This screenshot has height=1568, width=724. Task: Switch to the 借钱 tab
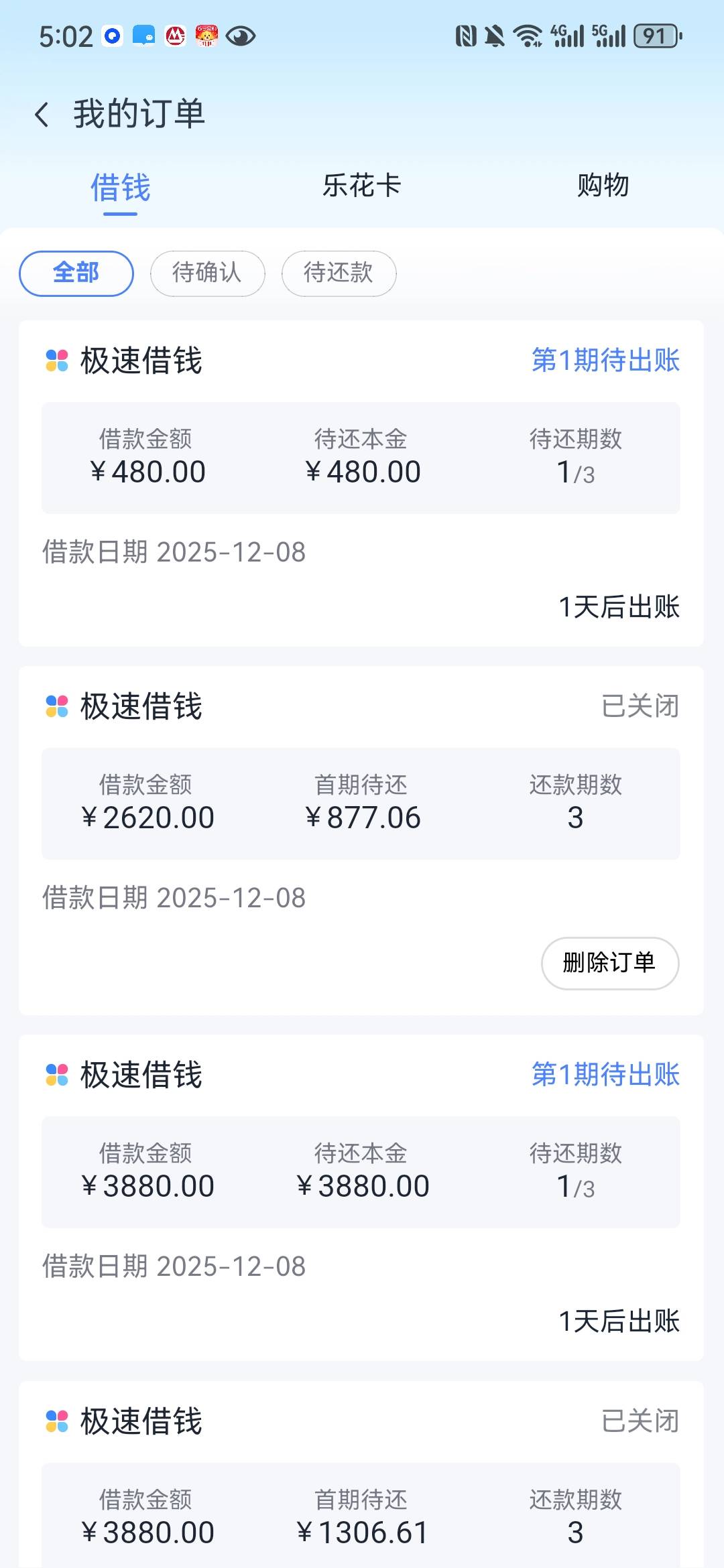pyautogui.click(x=121, y=187)
